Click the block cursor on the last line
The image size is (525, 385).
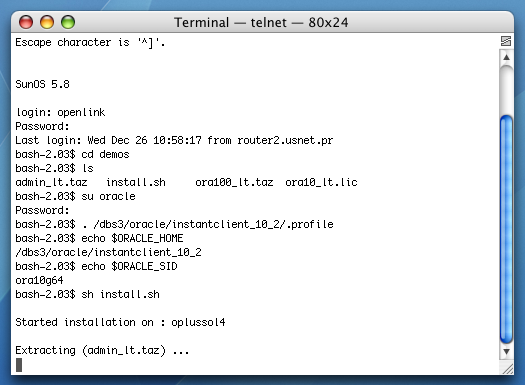(19, 365)
